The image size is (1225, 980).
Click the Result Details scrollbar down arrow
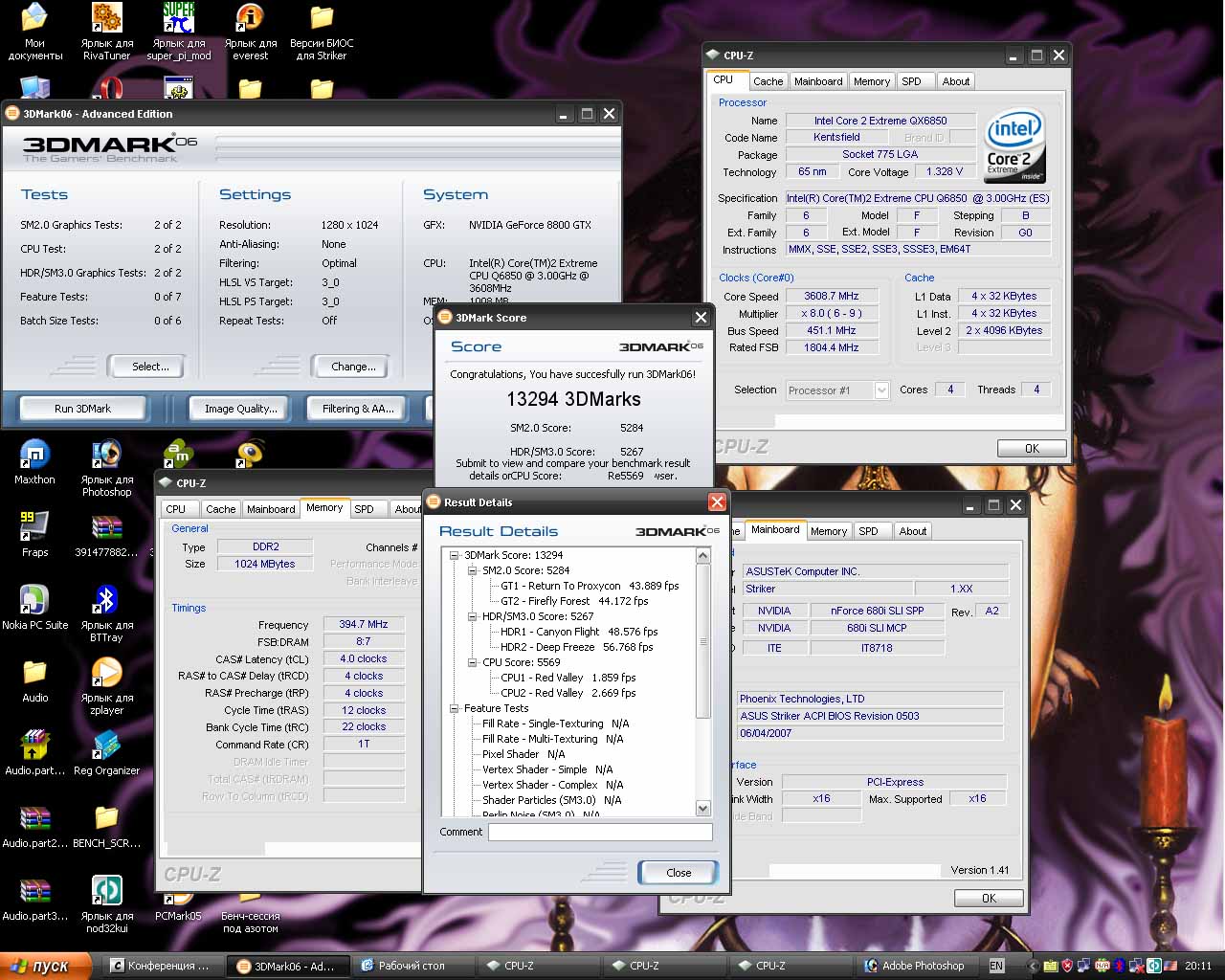click(703, 809)
